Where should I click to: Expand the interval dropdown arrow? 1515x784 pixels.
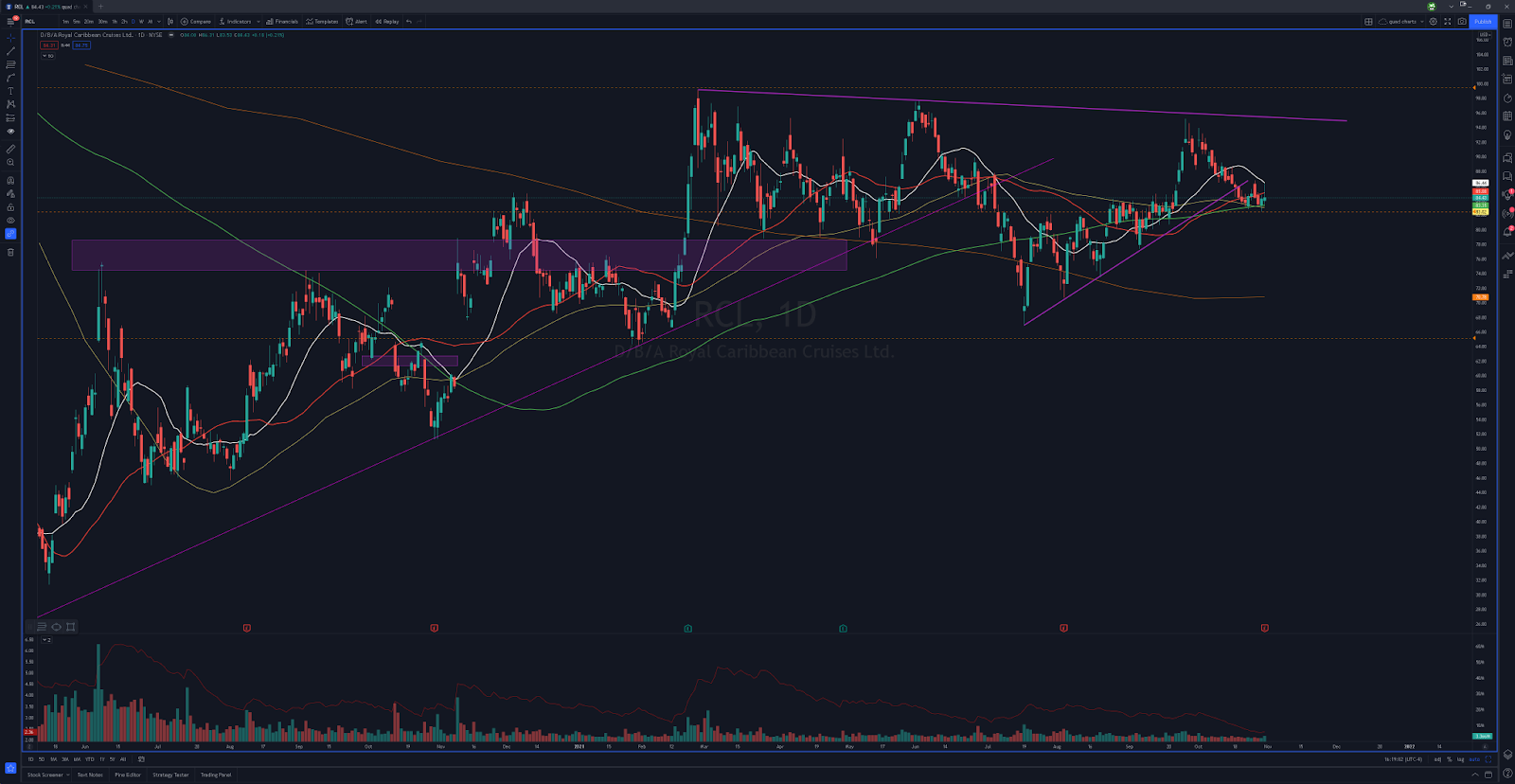coord(159,21)
